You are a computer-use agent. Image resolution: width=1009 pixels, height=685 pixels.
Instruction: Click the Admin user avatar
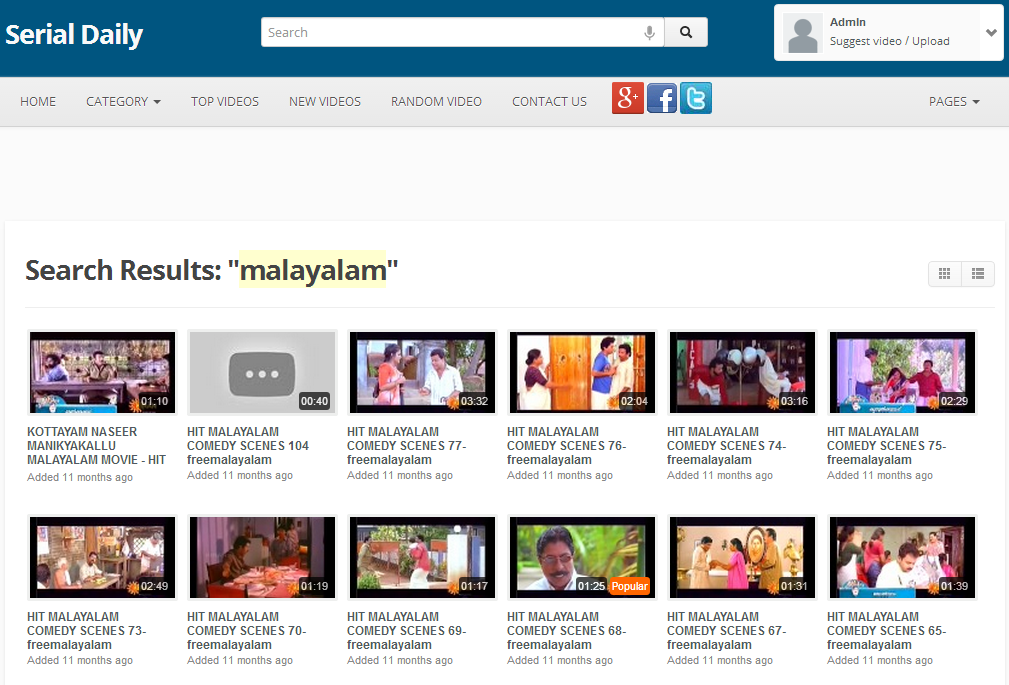coord(802,33)
